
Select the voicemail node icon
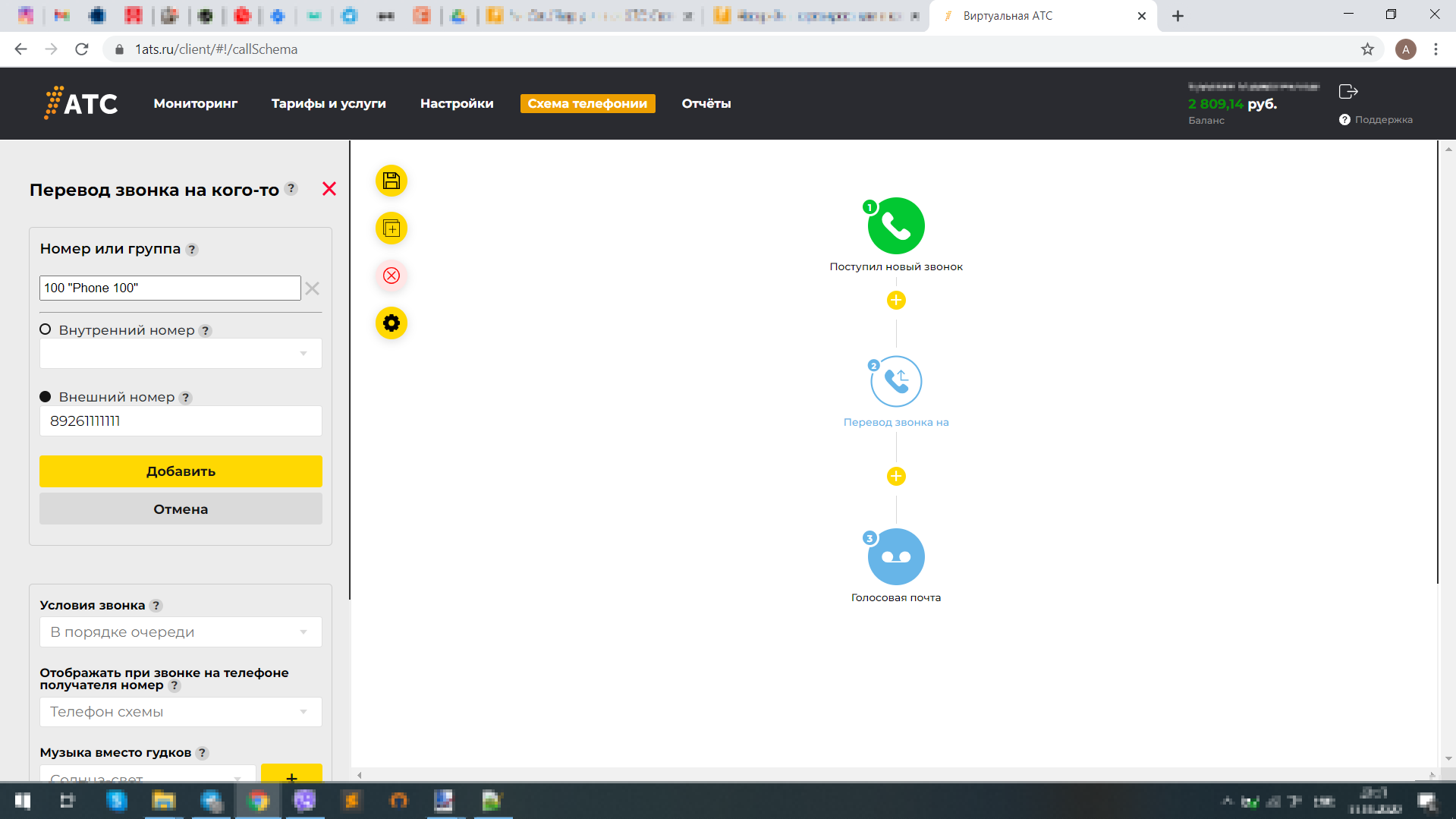click(x=896, y=556)
